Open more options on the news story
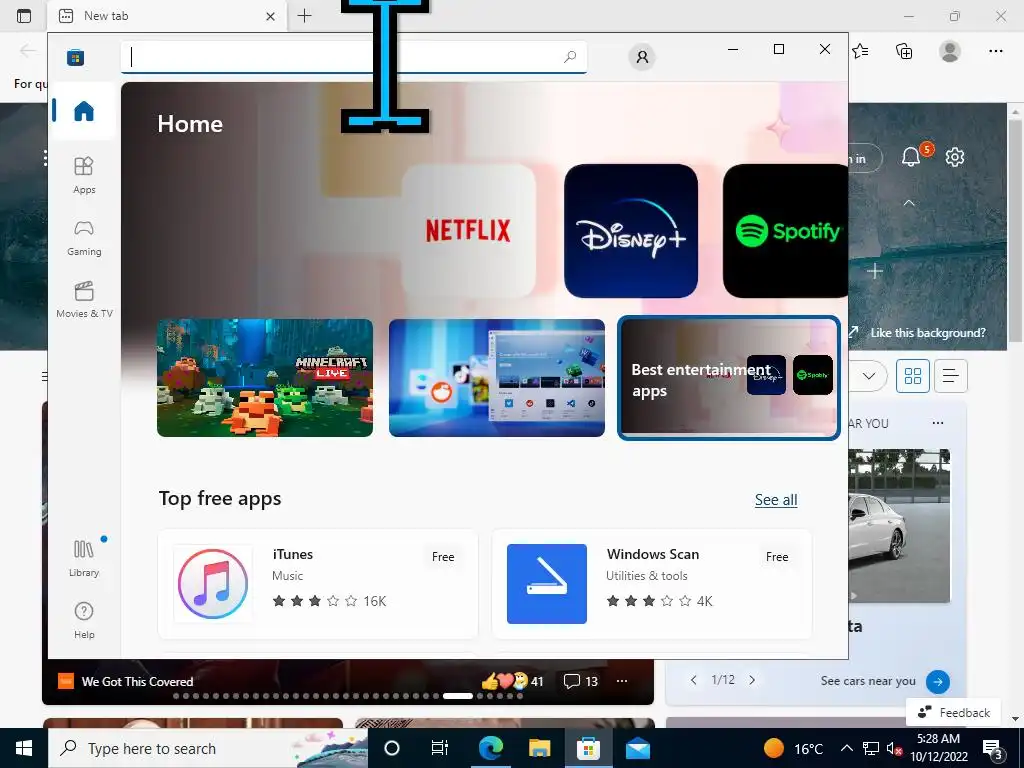1024x768 pixels. click(x=622, y=681)
